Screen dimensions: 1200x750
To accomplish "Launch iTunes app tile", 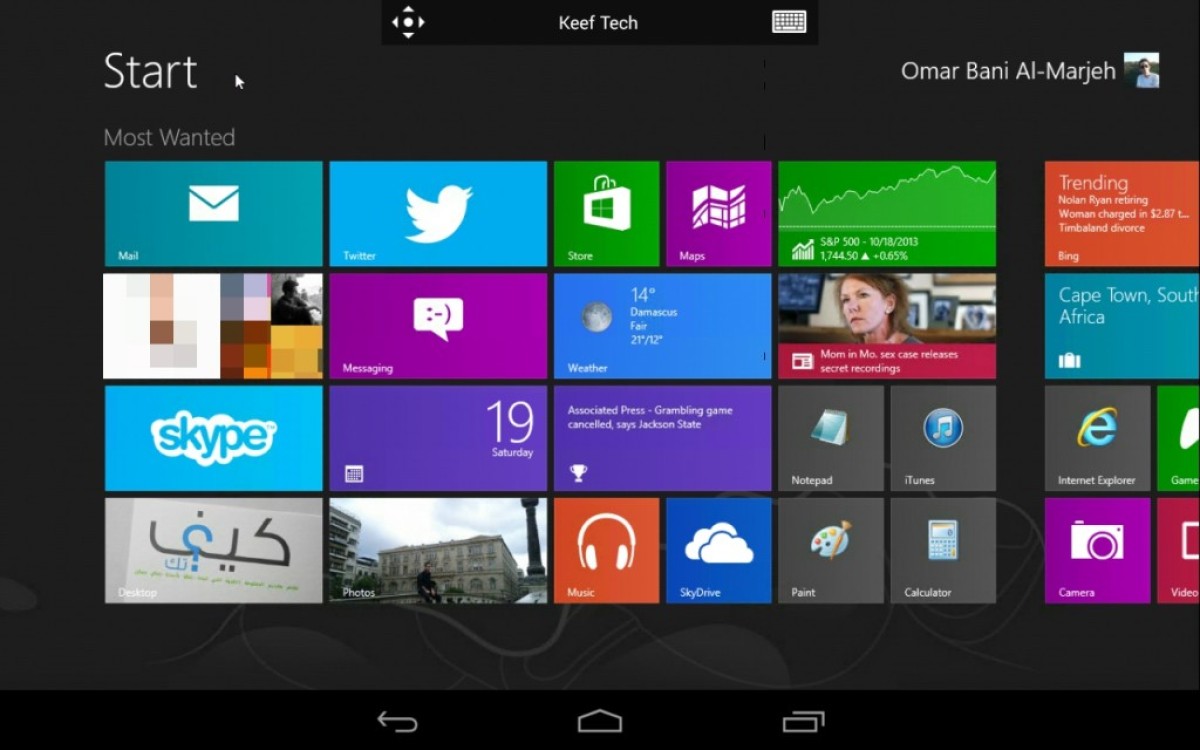I will tap(942, 438).
